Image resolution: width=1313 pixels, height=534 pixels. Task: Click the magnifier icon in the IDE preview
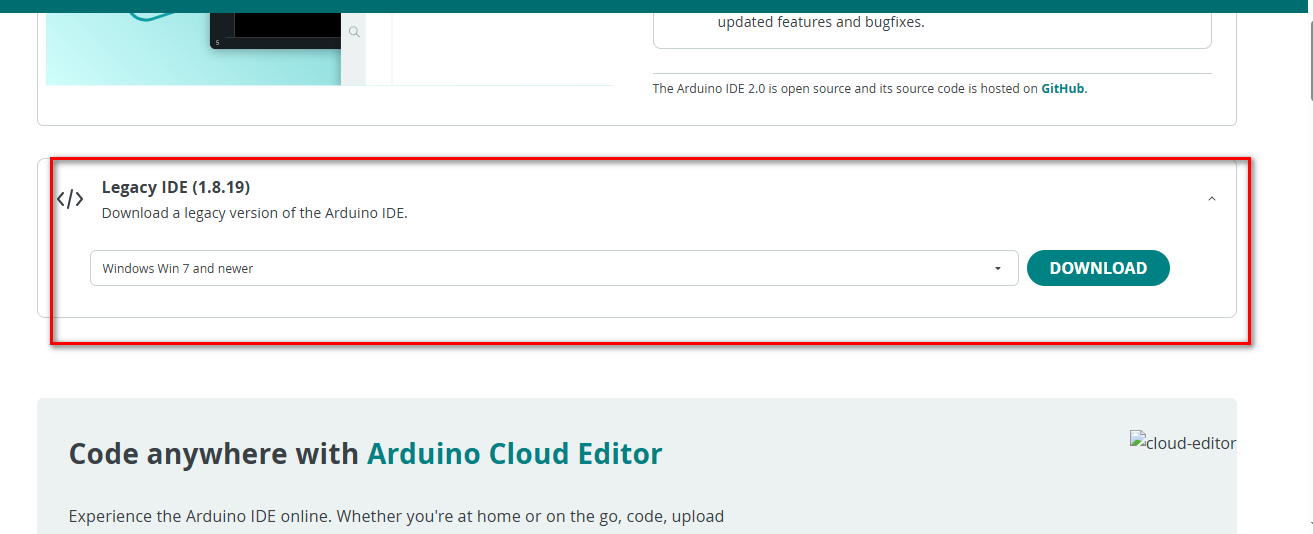(x=354, y=32)
